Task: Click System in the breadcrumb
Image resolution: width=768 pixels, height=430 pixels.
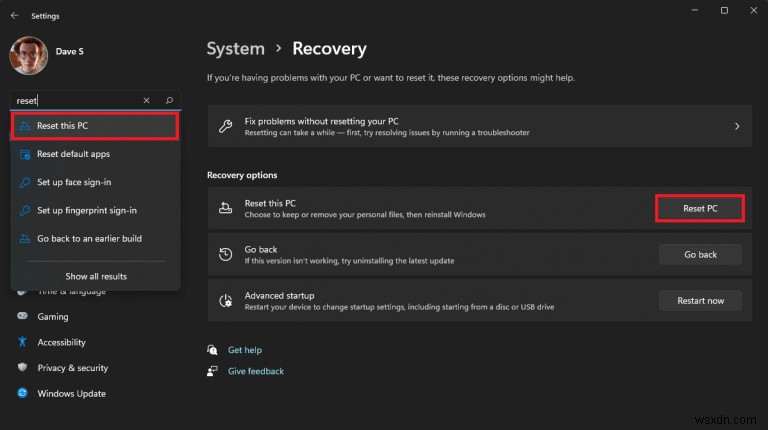Action: click(x=236, y=48)
